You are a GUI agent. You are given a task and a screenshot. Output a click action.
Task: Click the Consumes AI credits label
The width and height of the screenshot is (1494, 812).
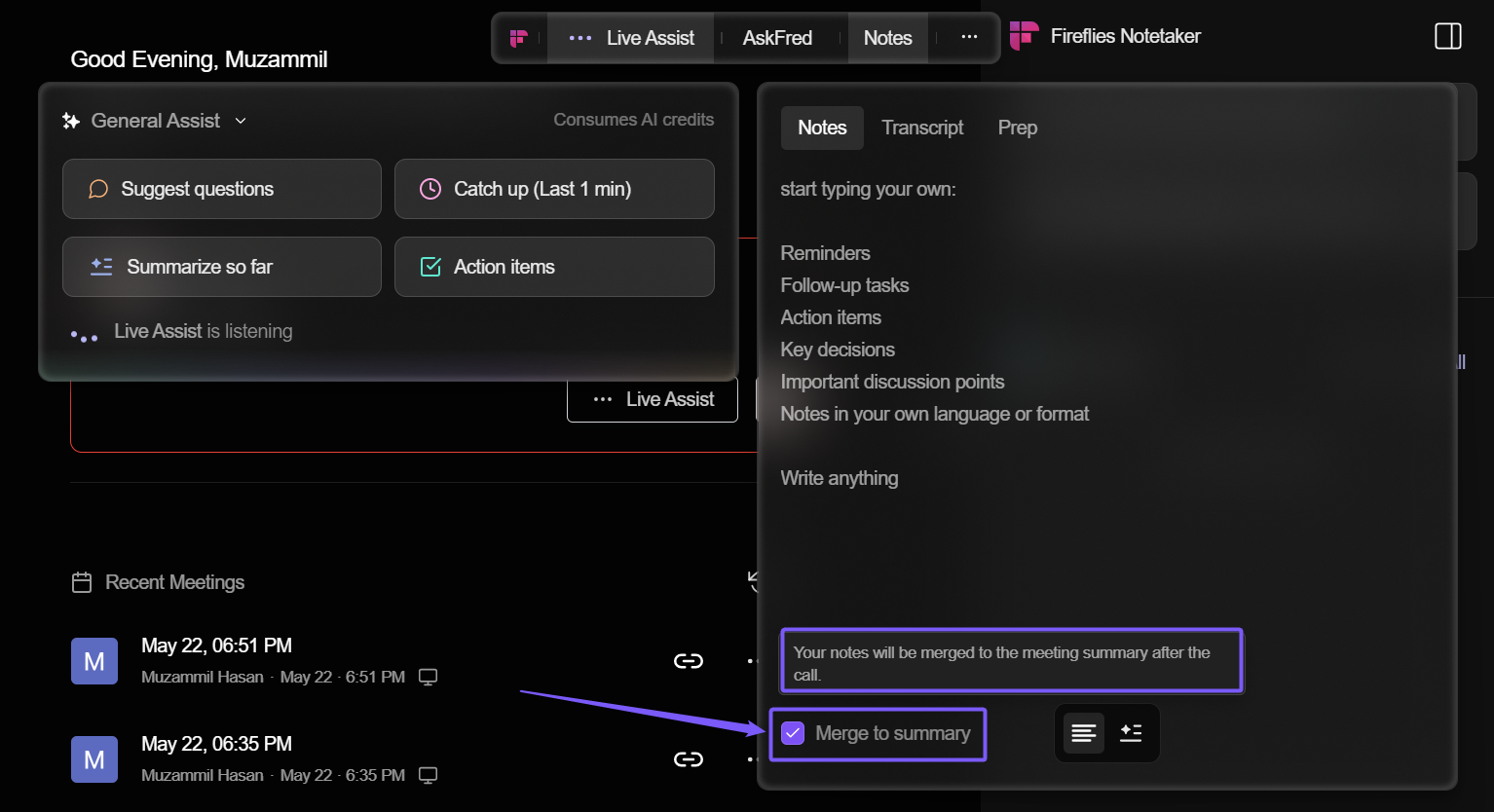pos(634,120)
